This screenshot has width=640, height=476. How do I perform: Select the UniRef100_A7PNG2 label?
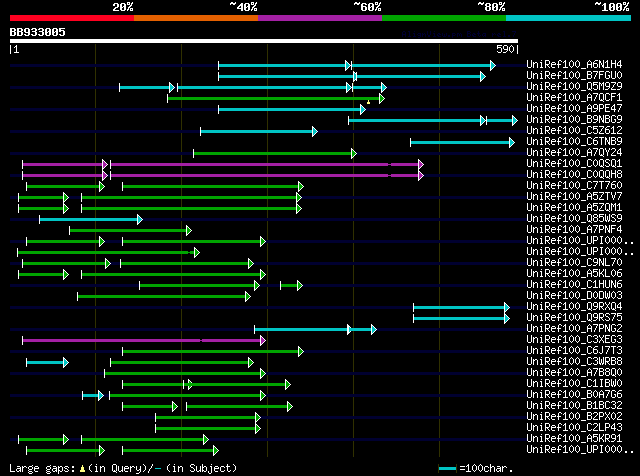(574, 329)
